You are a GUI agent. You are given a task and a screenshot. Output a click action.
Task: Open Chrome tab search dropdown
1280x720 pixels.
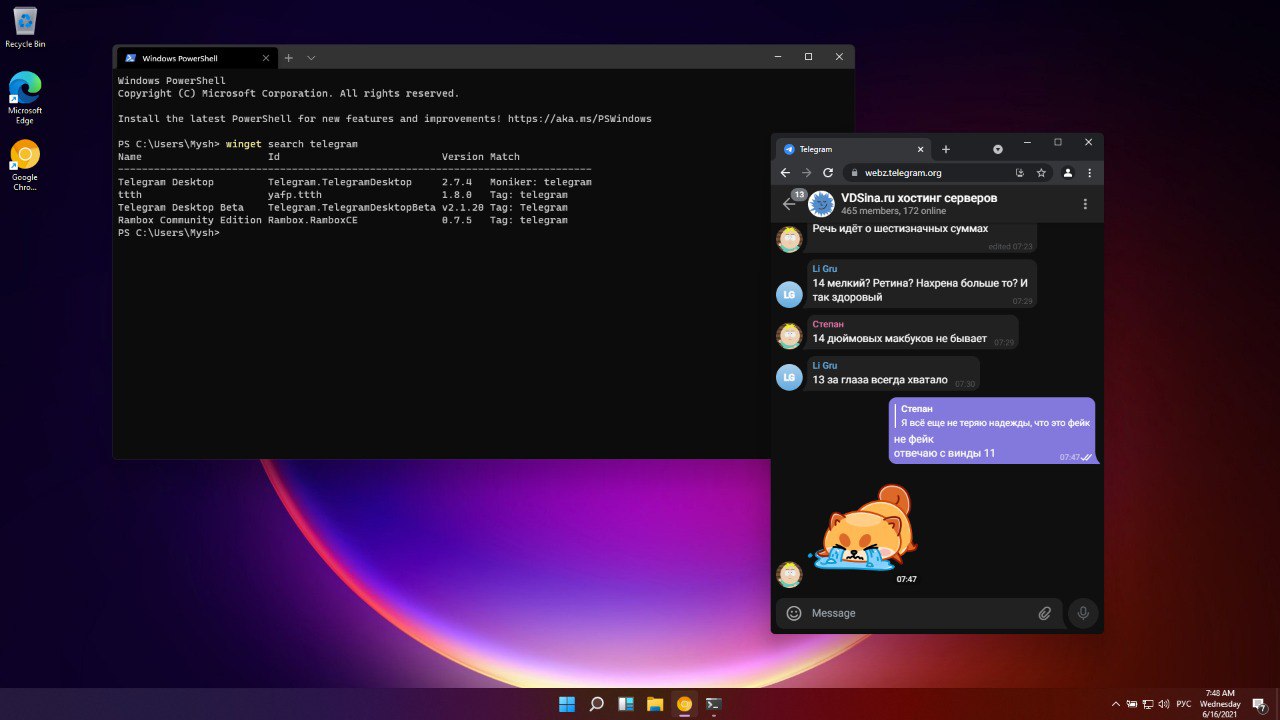pyautogui.click(x=997, y=149)
